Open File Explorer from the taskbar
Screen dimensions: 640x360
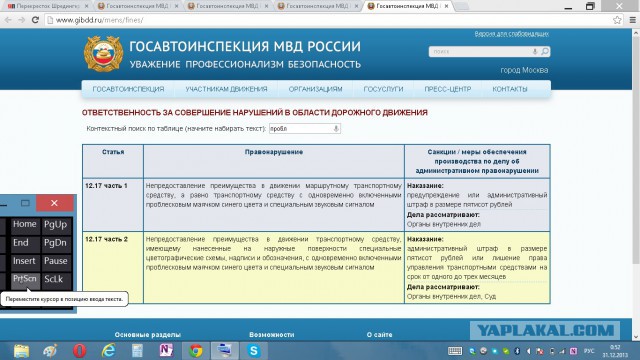(21, 351)
